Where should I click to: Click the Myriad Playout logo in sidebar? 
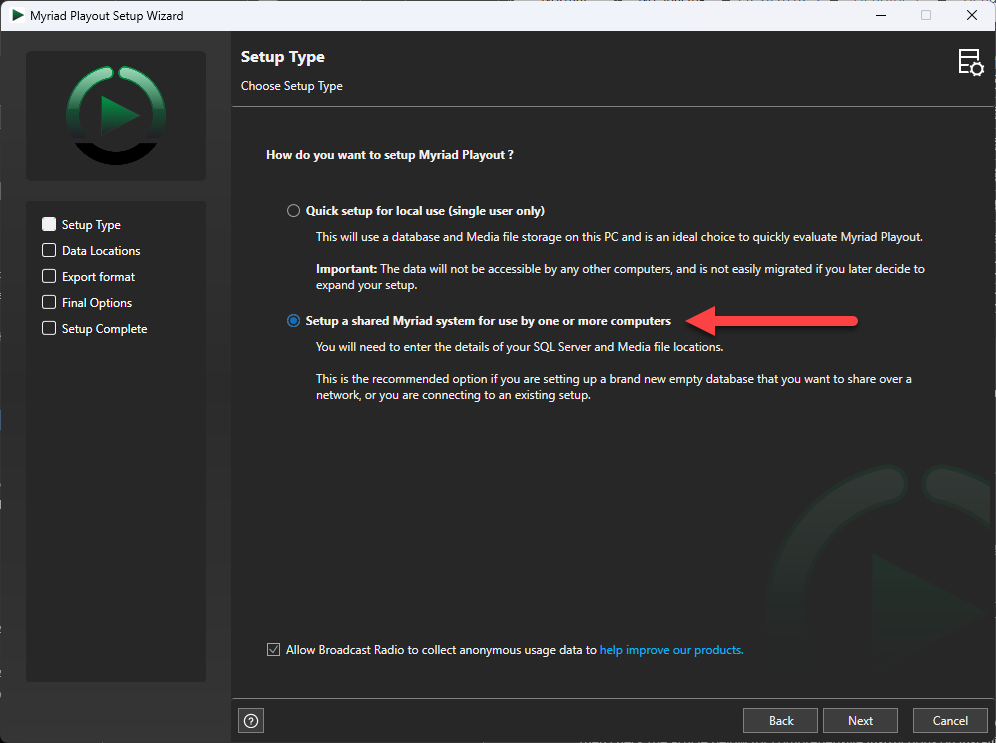(x=116, y=116)
